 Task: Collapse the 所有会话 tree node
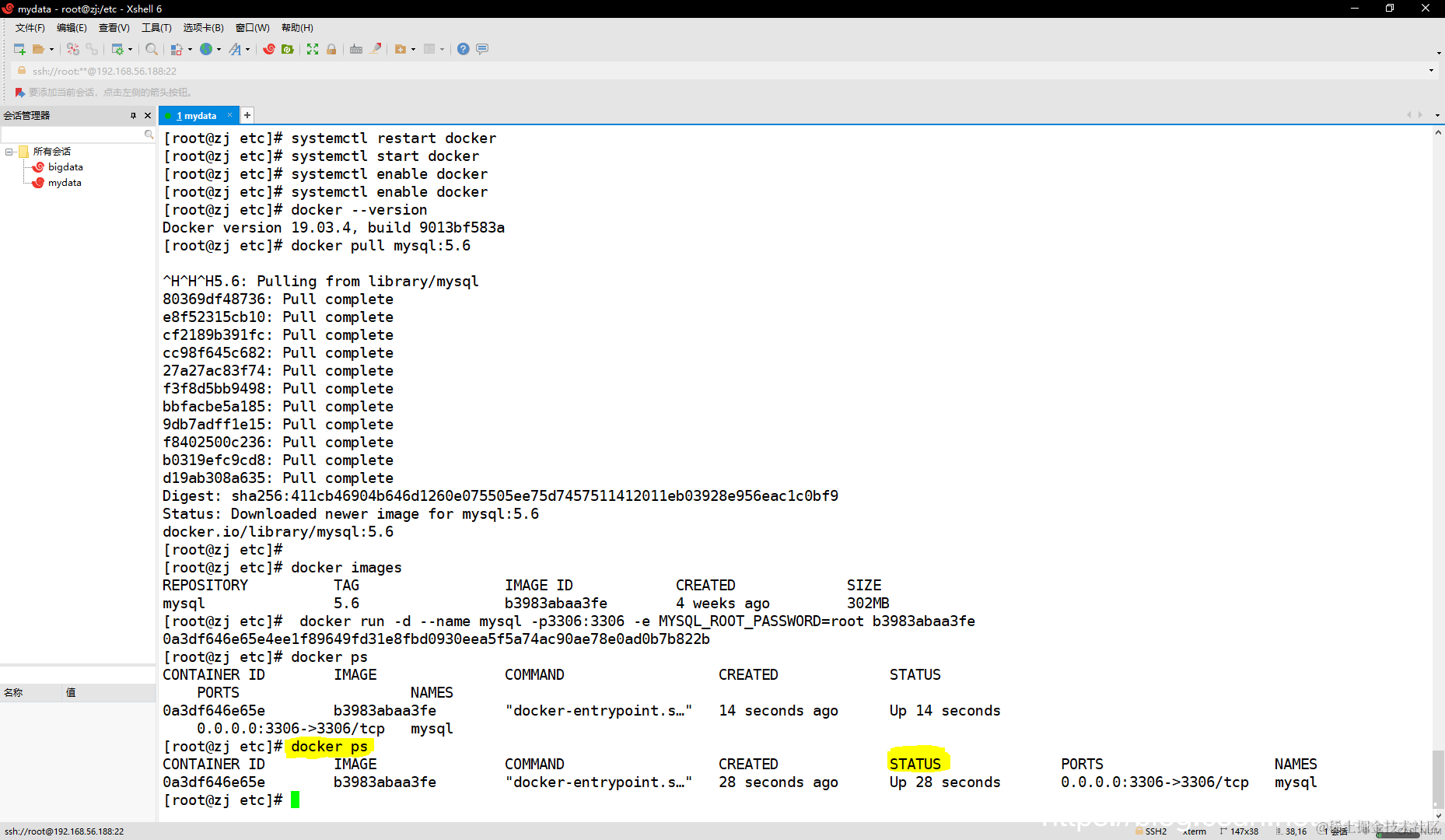click(9, 152)
